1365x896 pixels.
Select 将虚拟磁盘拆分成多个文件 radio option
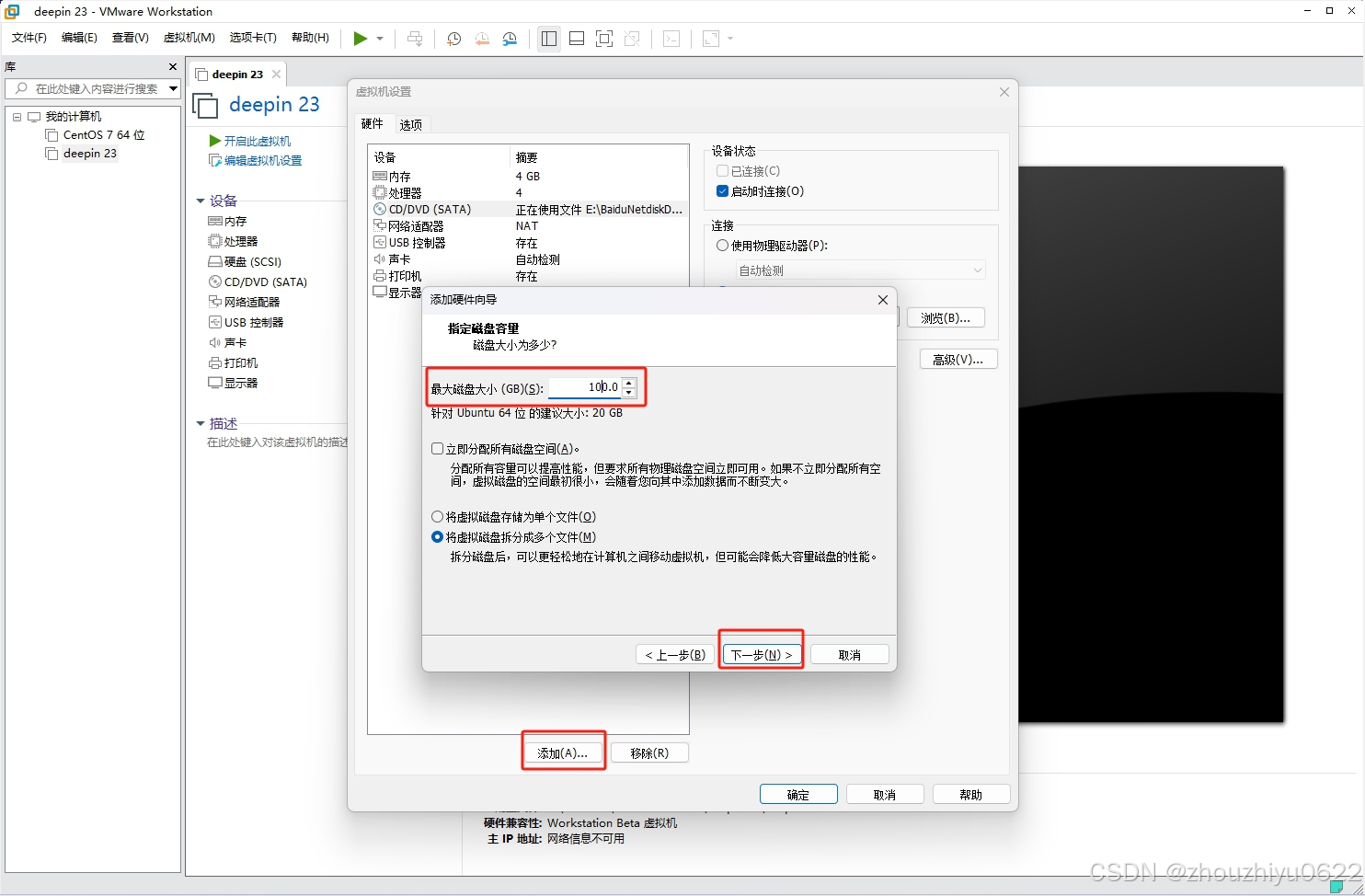437,537
